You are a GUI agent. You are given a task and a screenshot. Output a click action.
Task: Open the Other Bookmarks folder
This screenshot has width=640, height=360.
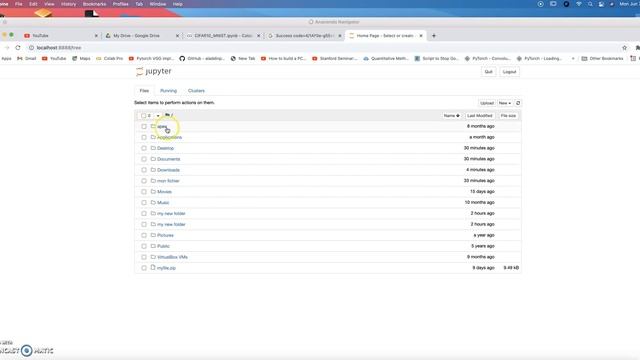click(x=602, y=59)
